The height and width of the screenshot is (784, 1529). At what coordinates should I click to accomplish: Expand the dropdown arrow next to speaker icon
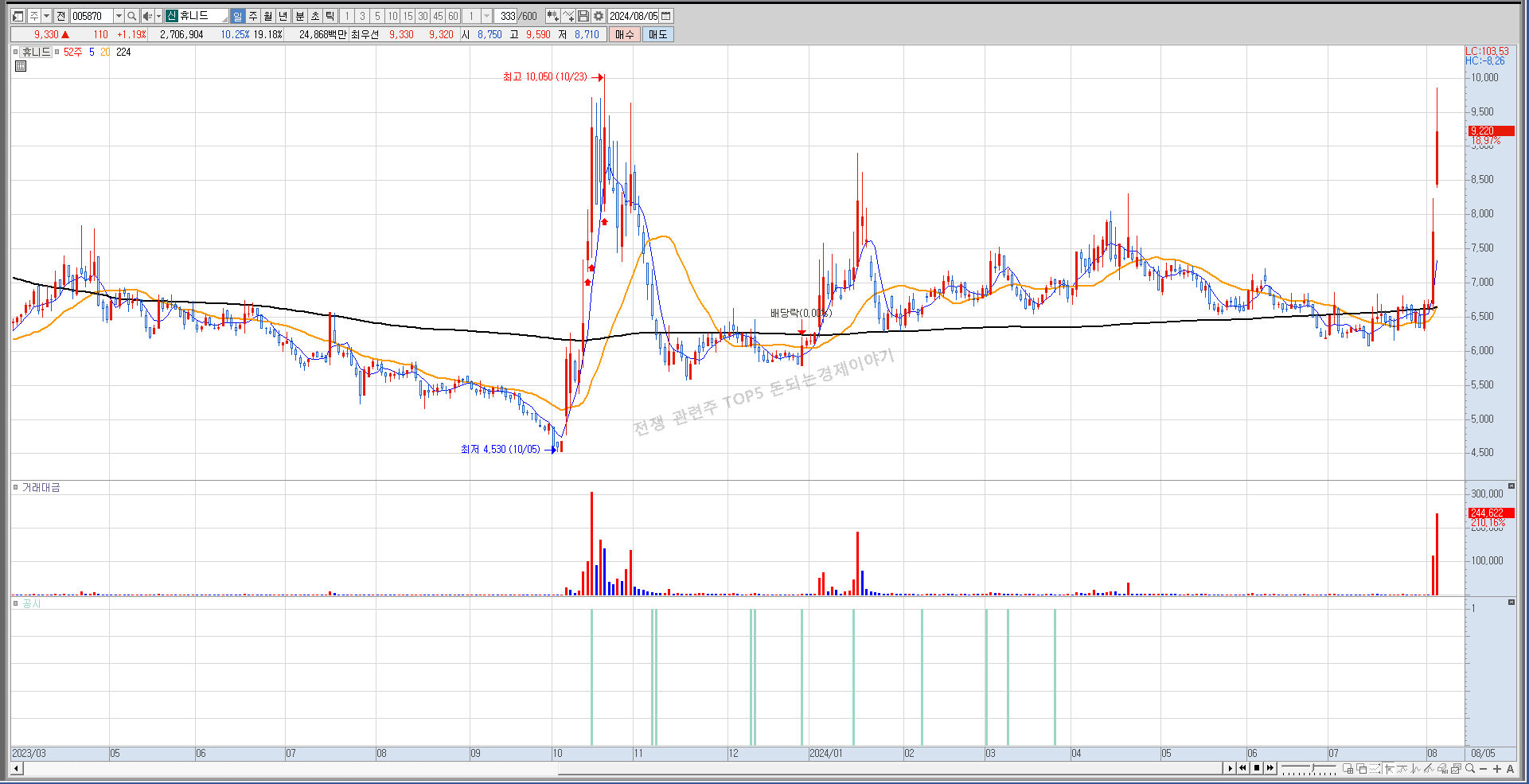158,16
